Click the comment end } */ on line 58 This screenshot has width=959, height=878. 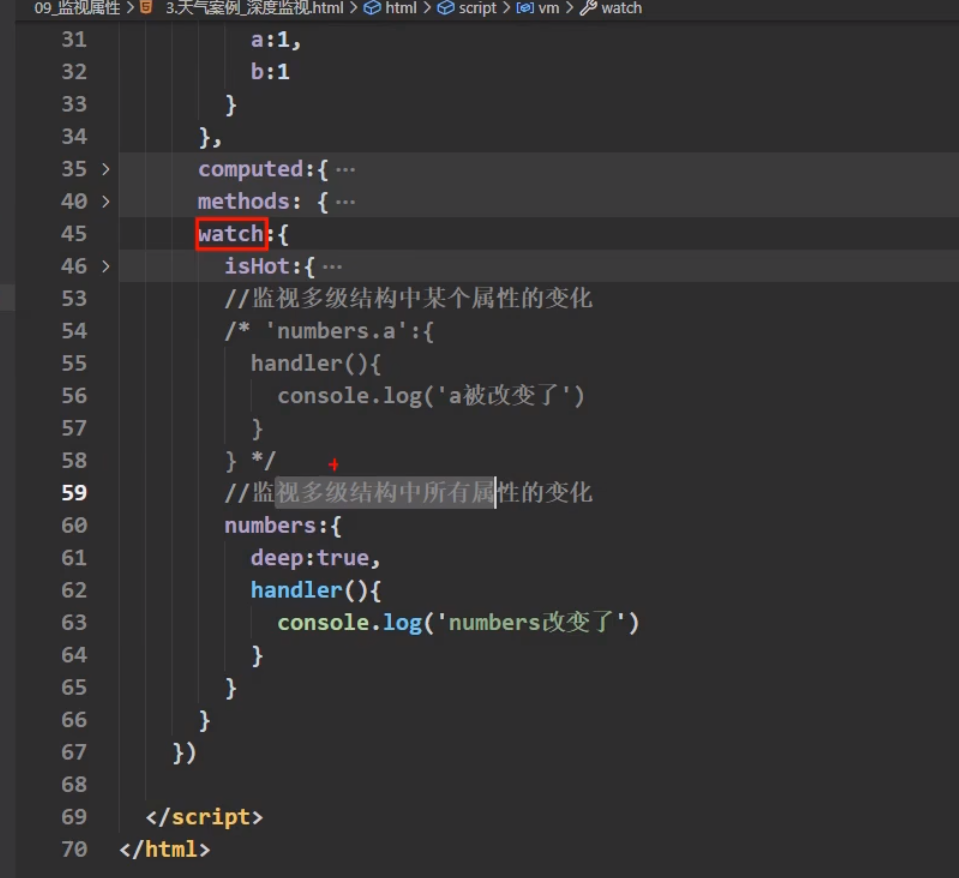point(250,460)
